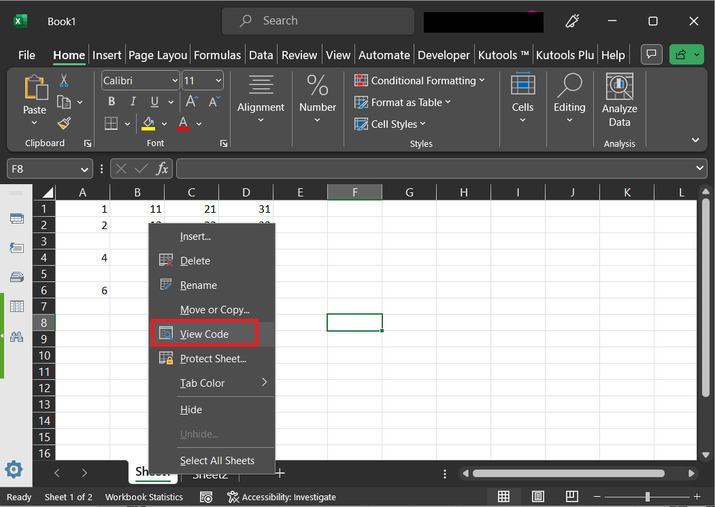This screenshot has width=715, height=507.
Task: Expand the Calibri font name dropdown
Action: (172, 81)
